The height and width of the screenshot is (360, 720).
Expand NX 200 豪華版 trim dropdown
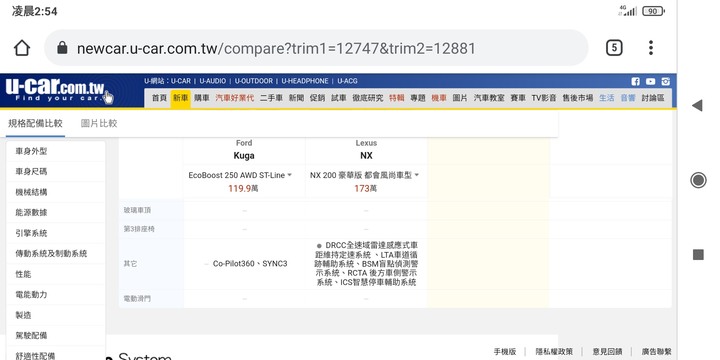click(364, 175)
